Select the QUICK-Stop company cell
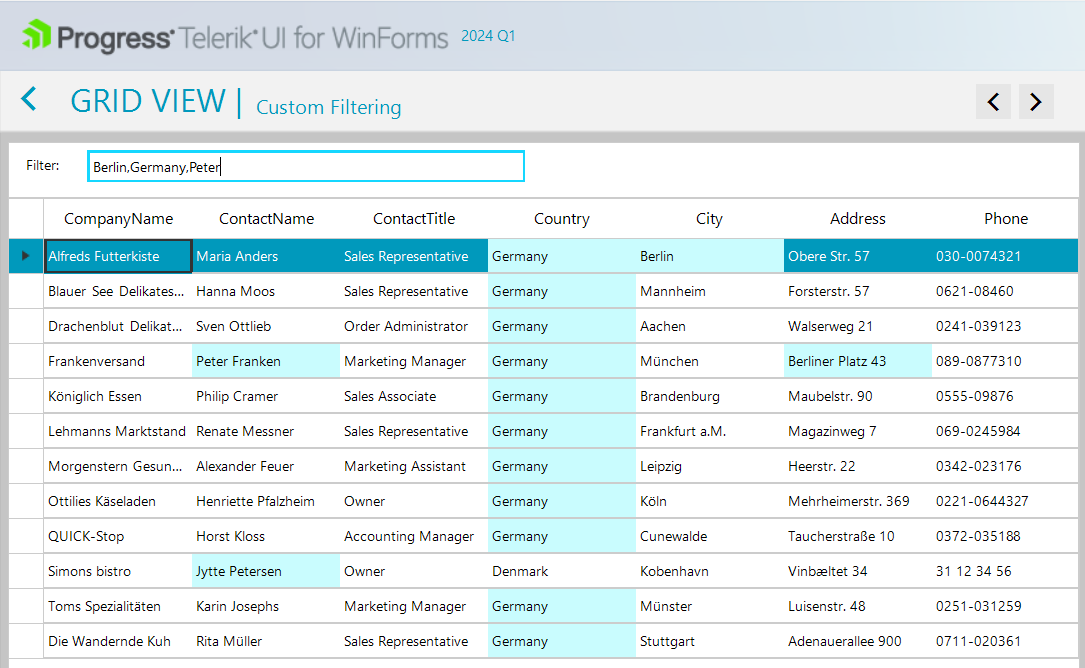The height and width of the screenshot is (668, 1085). point(118,536)
